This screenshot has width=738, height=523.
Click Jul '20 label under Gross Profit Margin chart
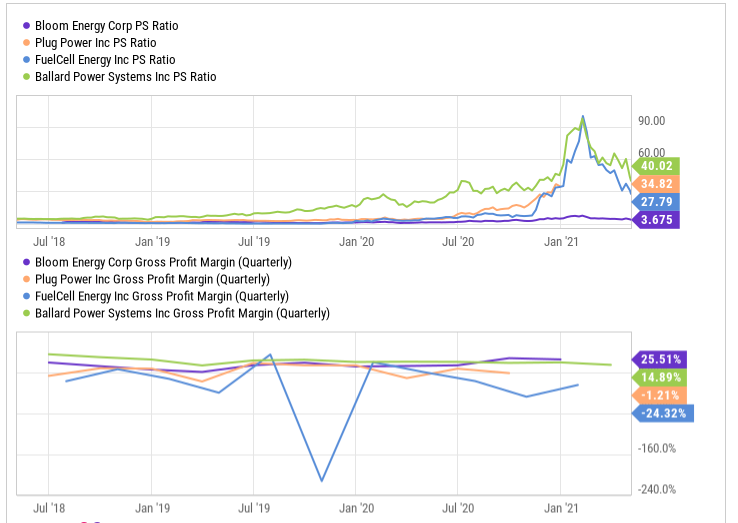[458, 508]
